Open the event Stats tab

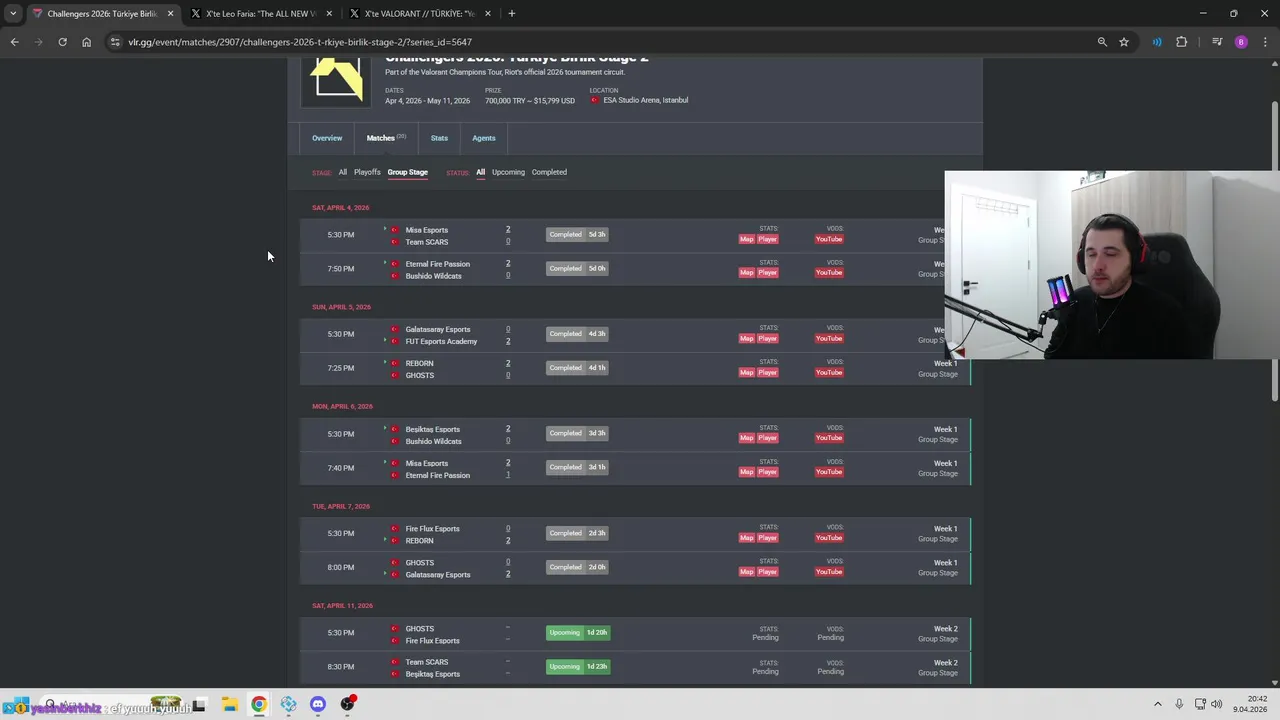(x=439, y=138)
